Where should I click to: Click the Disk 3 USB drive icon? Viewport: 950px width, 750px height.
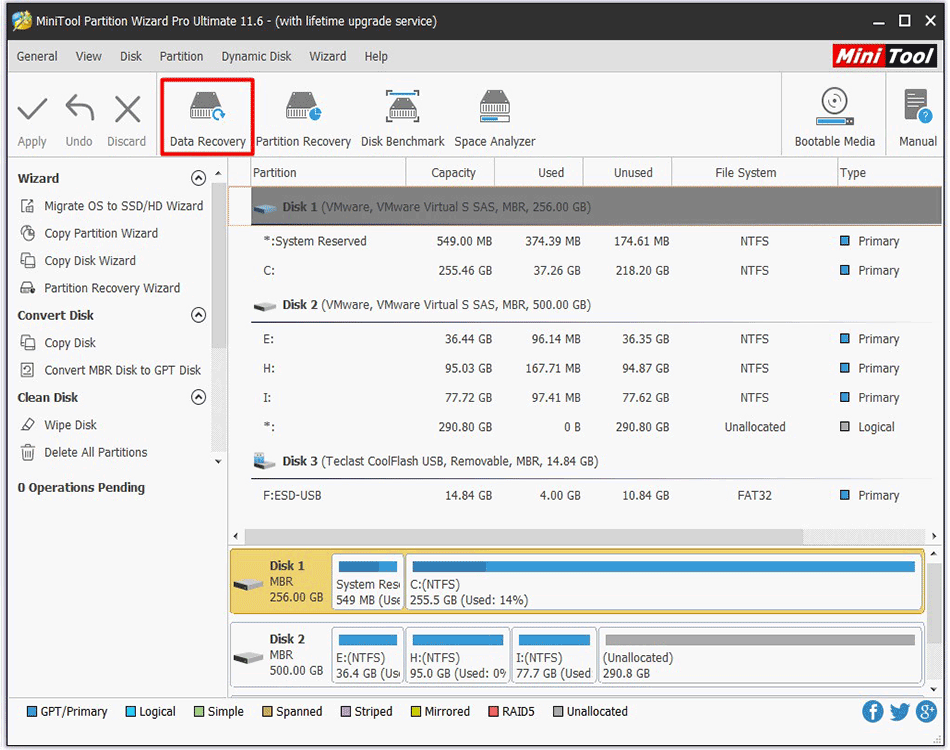(x=264, y=461)
